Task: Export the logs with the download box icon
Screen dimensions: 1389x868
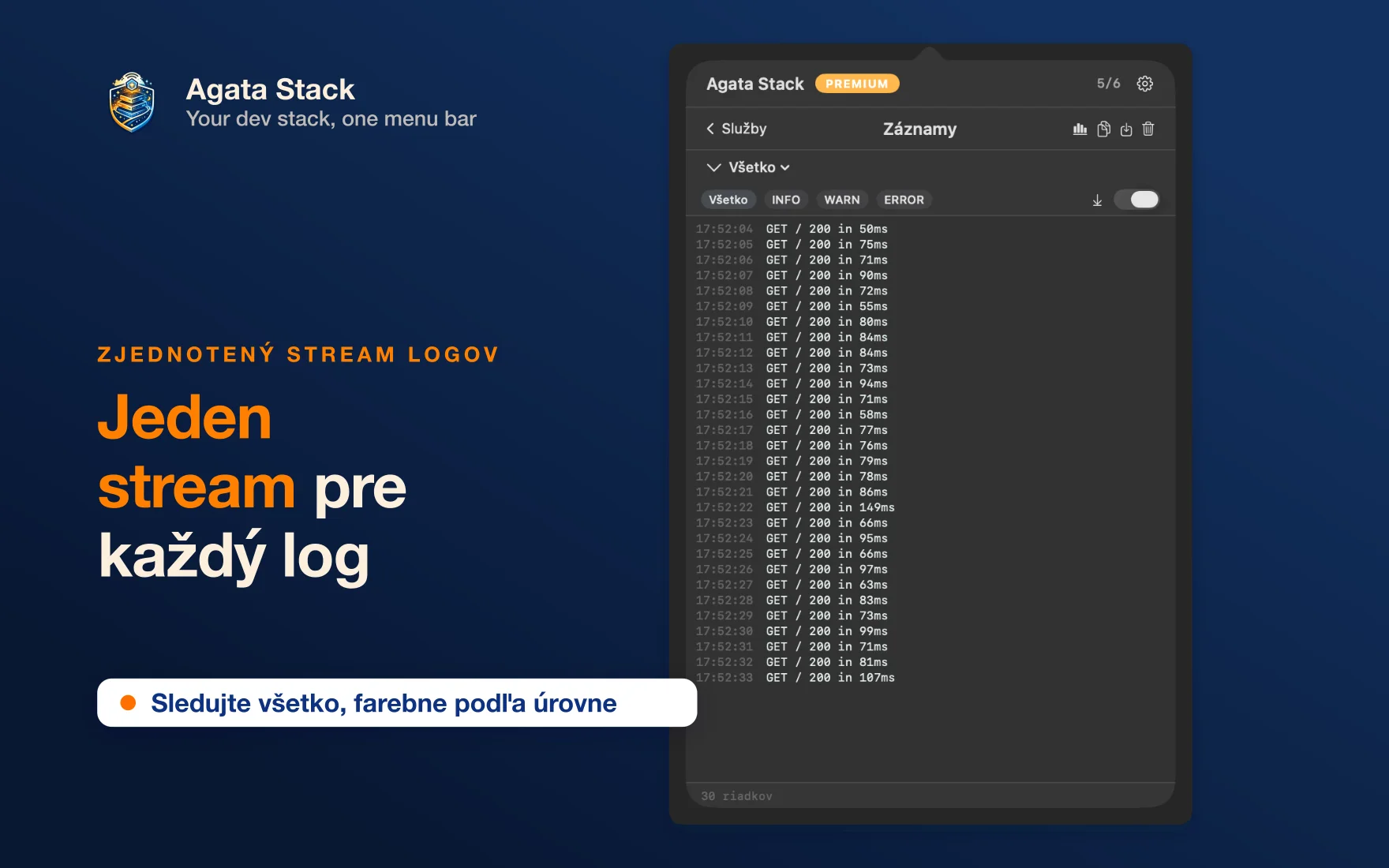Action: tap(1126, 129)
